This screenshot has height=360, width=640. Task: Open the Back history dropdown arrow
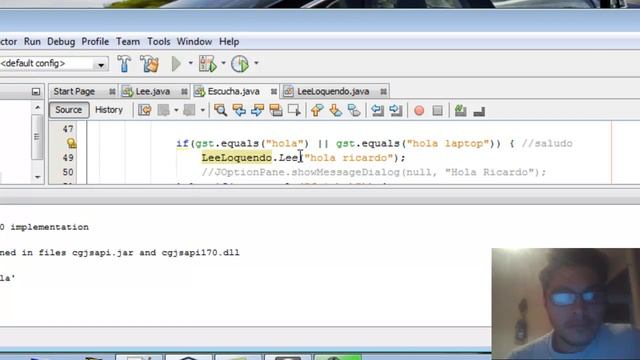pos(176,110)
